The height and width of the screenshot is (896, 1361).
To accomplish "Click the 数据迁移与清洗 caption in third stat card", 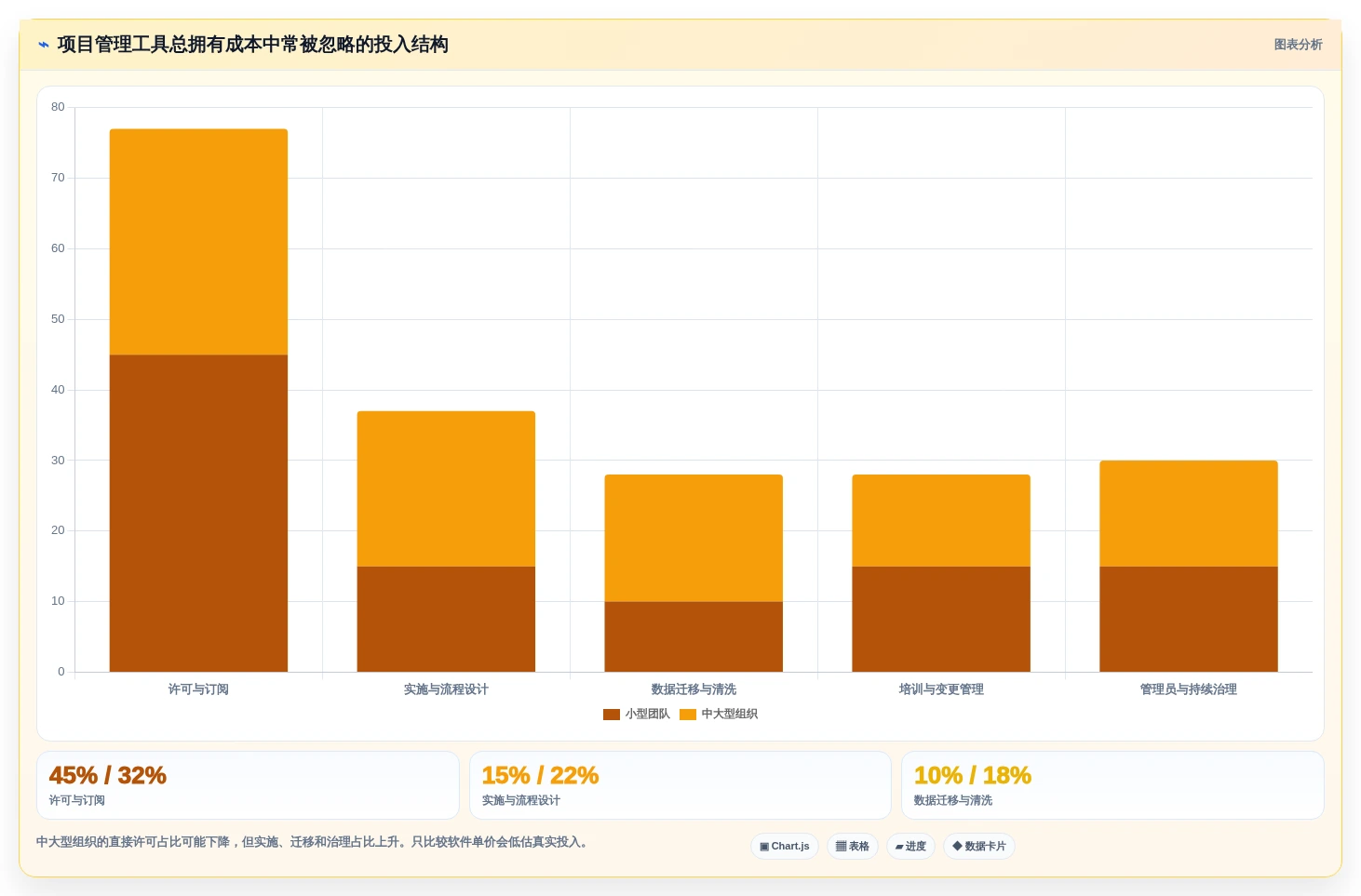I will [953, 801].
